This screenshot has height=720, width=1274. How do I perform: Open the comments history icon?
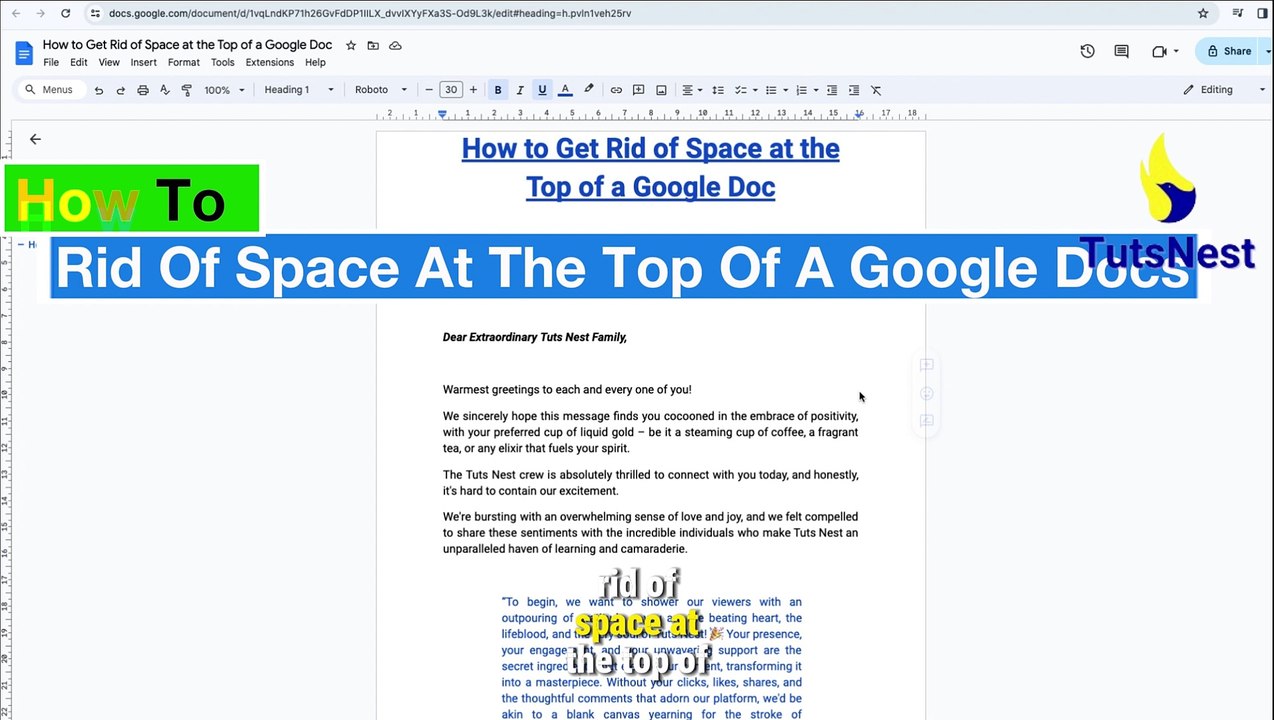coord(1121,51)
